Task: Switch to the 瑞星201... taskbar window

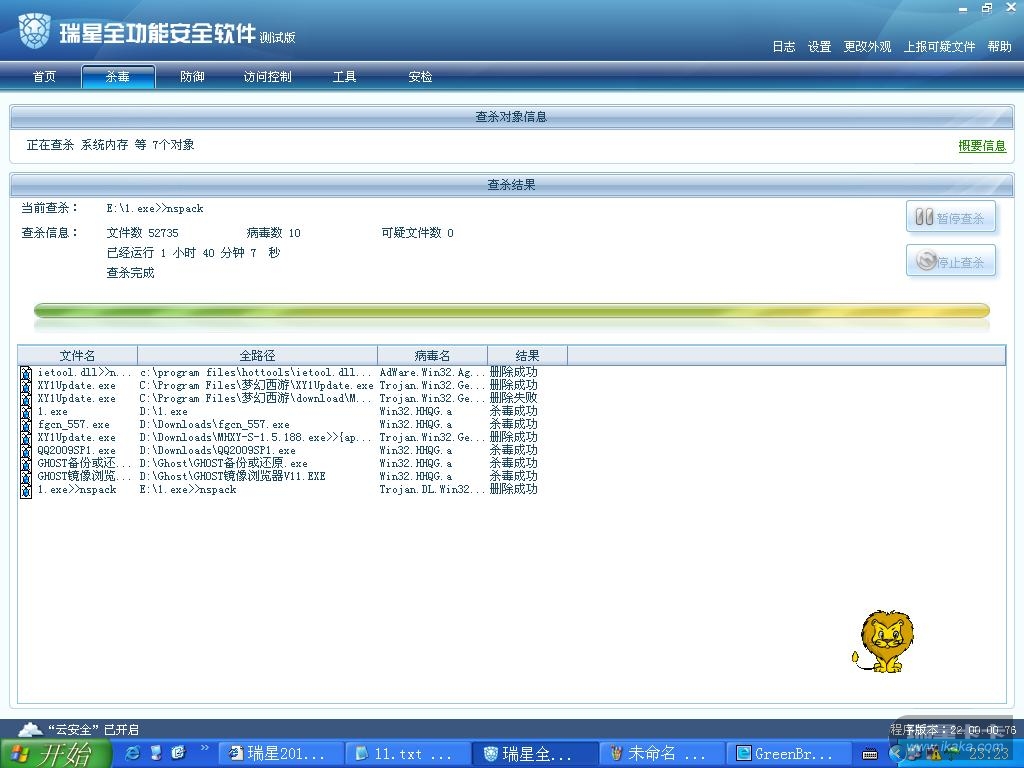Action: (281, 754)
